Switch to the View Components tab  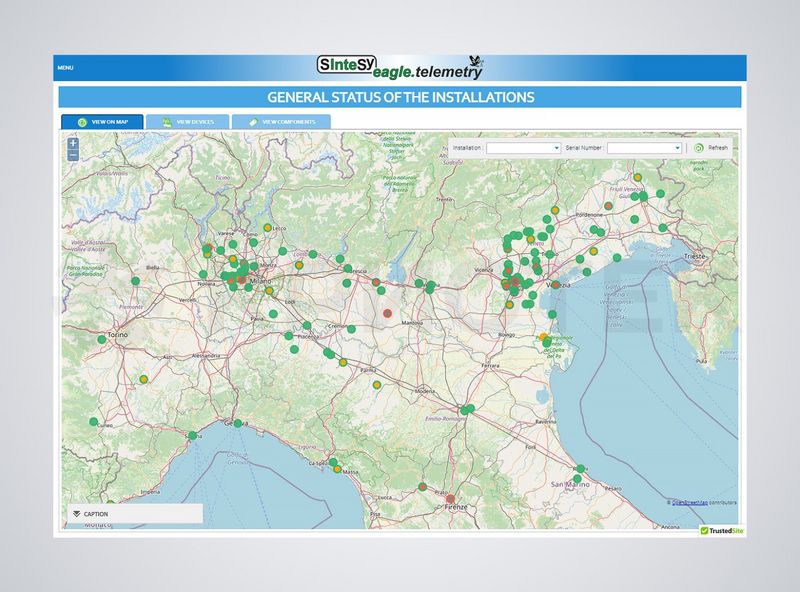tap(281, 122)
